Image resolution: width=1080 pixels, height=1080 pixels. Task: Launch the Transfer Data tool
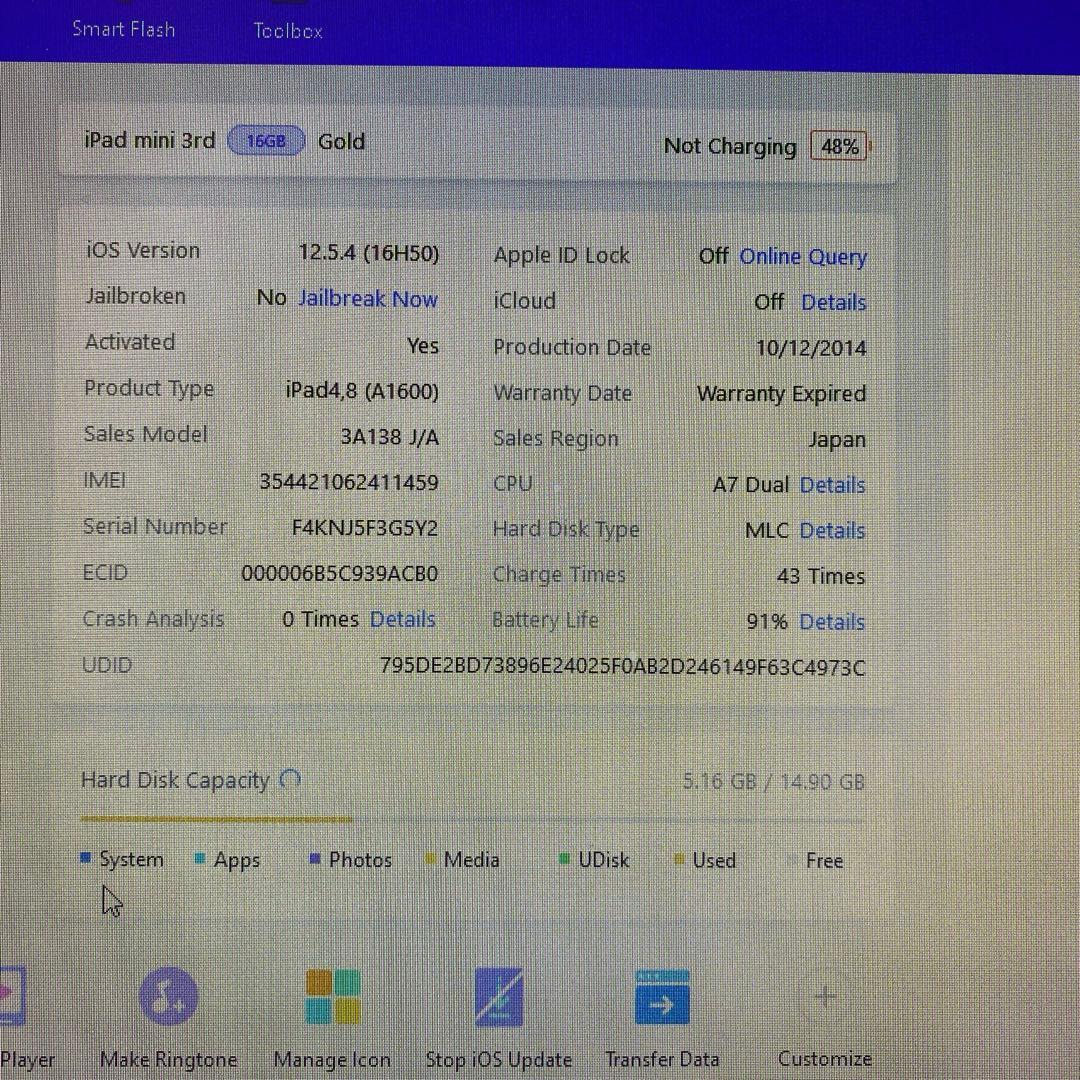coord(662,997)
